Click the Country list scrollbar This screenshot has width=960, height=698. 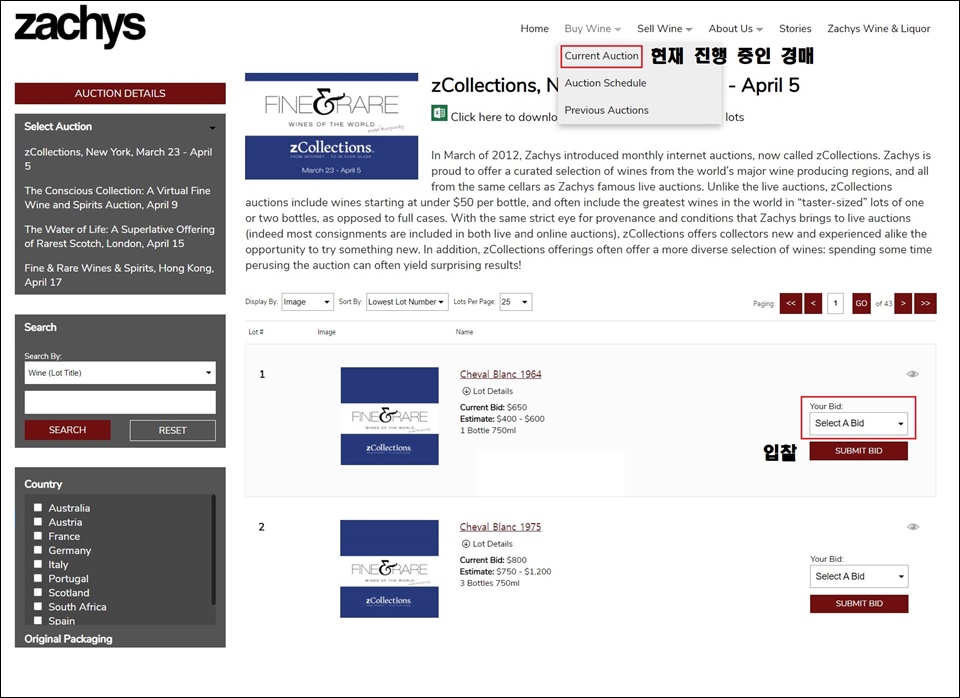[x=213, y=550]
